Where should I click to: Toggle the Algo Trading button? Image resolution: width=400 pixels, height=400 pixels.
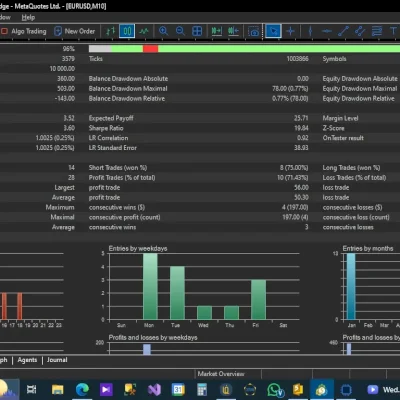[23, 31]
